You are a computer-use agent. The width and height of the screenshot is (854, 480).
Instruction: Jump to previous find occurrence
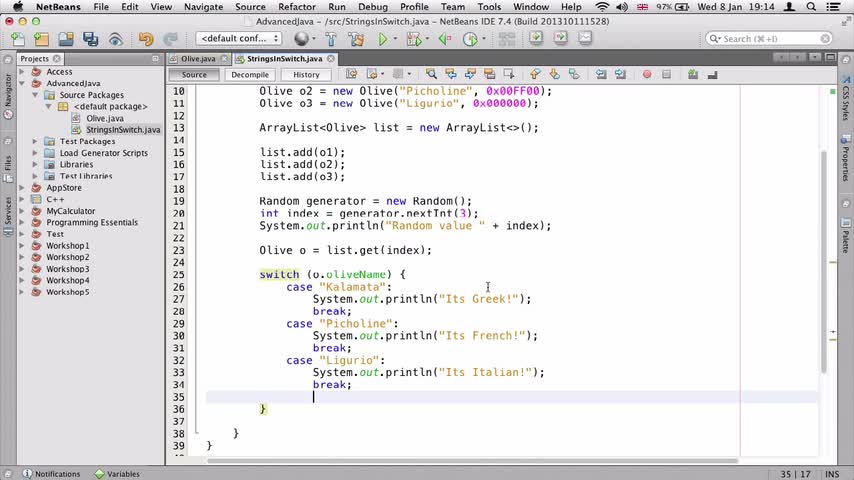click(450, 74)
